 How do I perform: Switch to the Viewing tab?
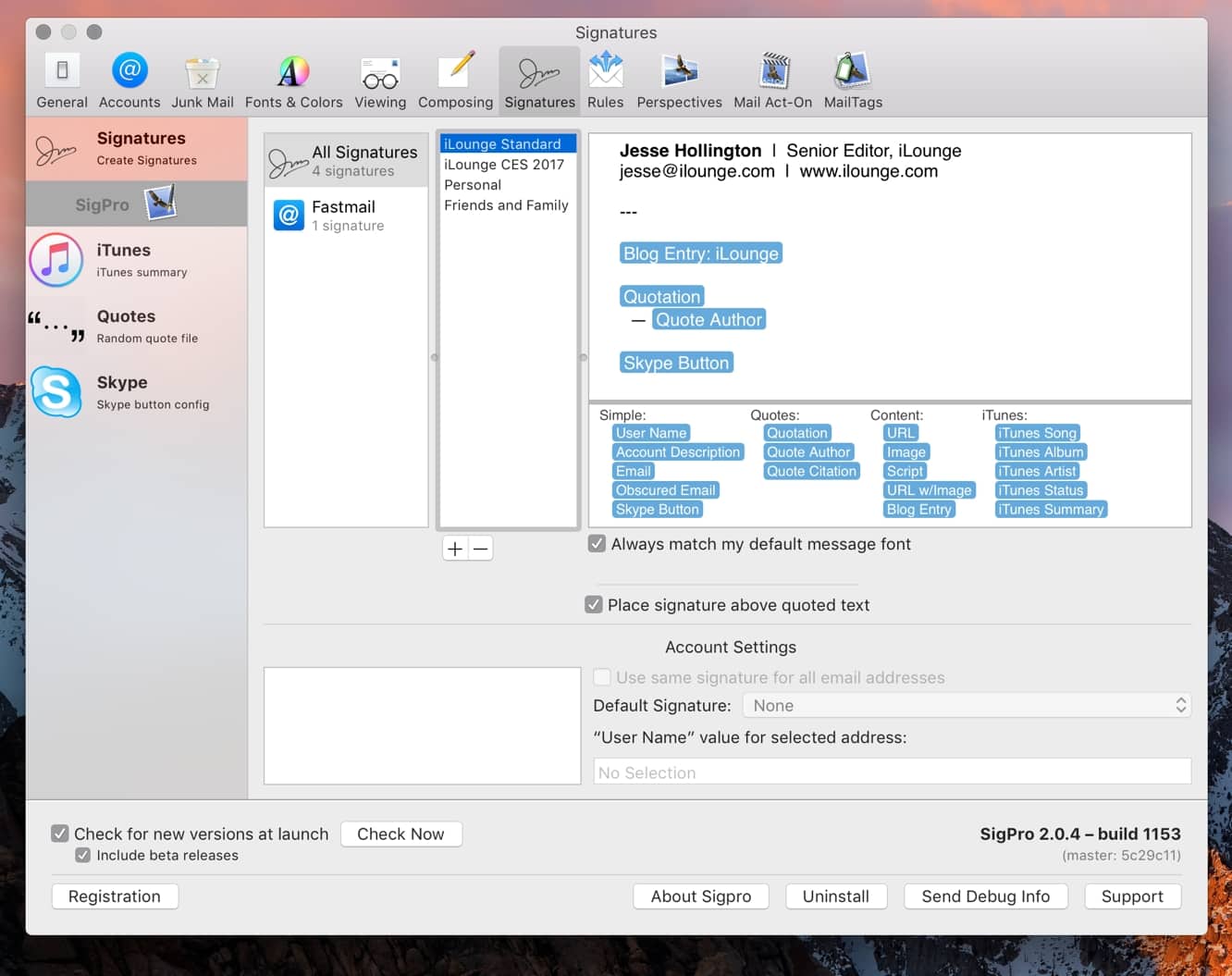coord(380,80)
